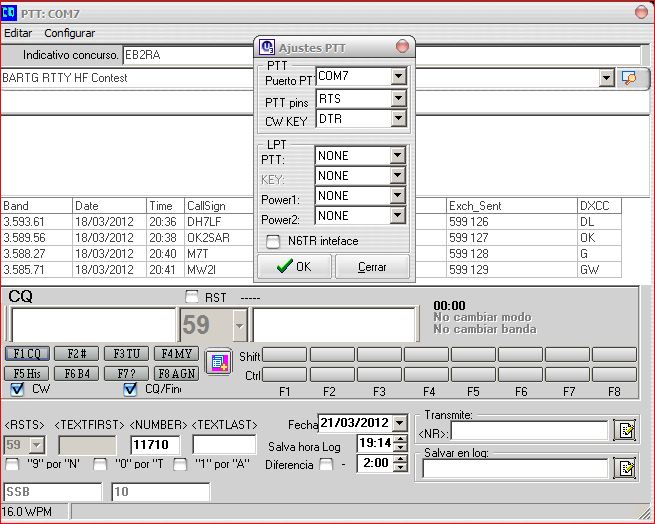The width and height of the screenshot is (655, 524).
Task: Click the Cerrar button
Action: (372, 267)
